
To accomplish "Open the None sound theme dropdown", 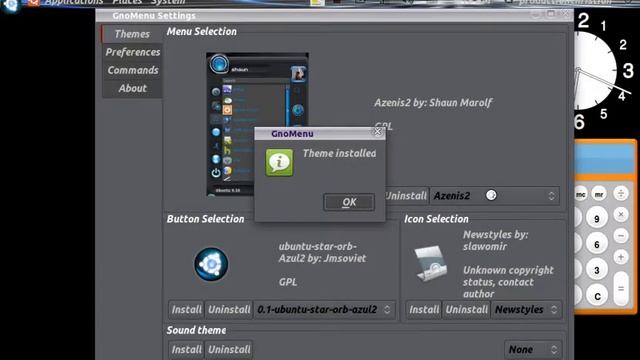I will click(533, 349).
